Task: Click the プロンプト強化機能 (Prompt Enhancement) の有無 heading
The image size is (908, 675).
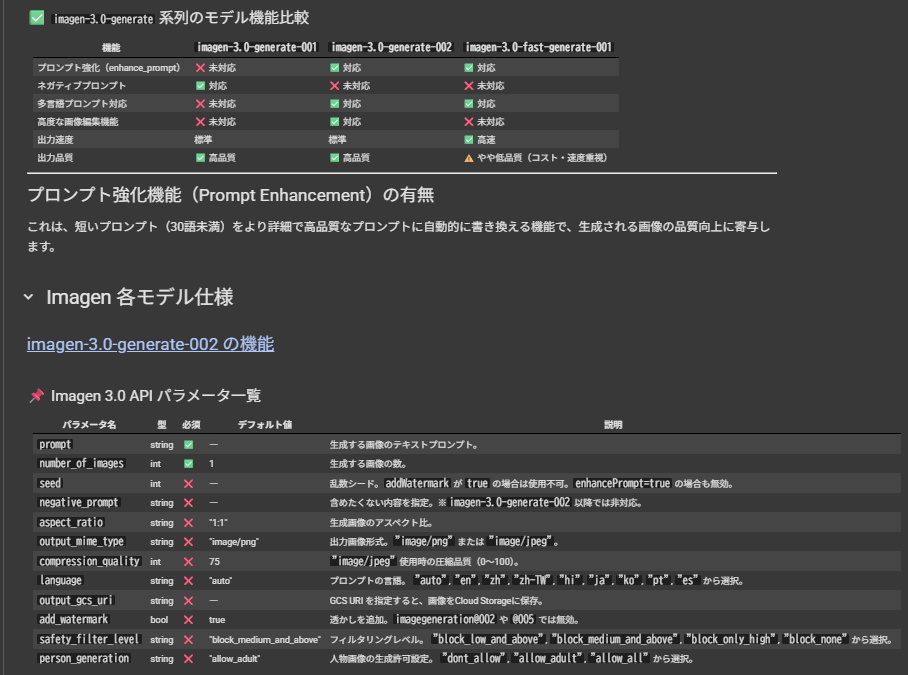Action: [230, 195]
